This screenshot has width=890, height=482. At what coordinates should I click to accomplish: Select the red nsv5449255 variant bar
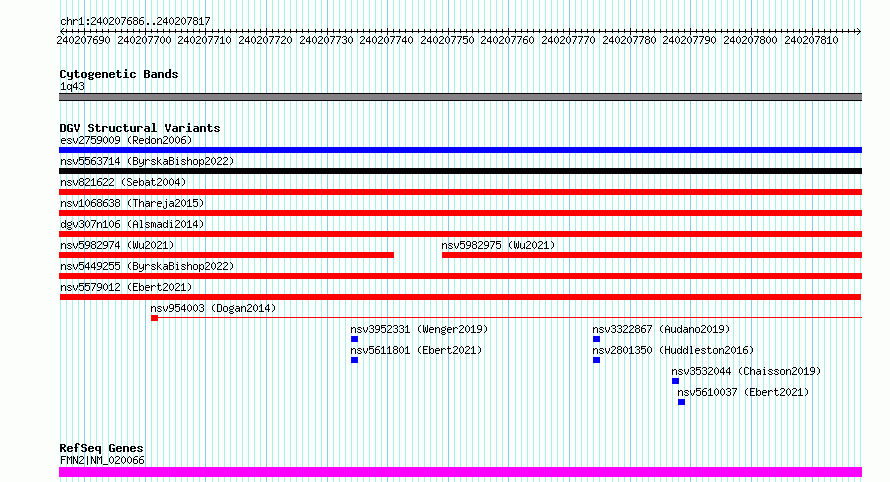460,276
